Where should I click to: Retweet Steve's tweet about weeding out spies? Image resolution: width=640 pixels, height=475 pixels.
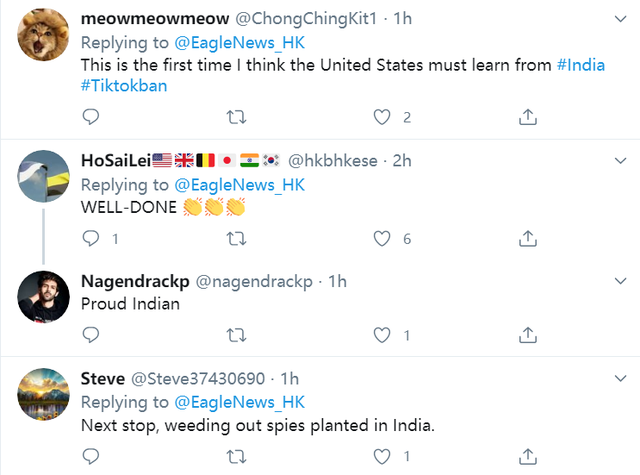coord(237,456)
